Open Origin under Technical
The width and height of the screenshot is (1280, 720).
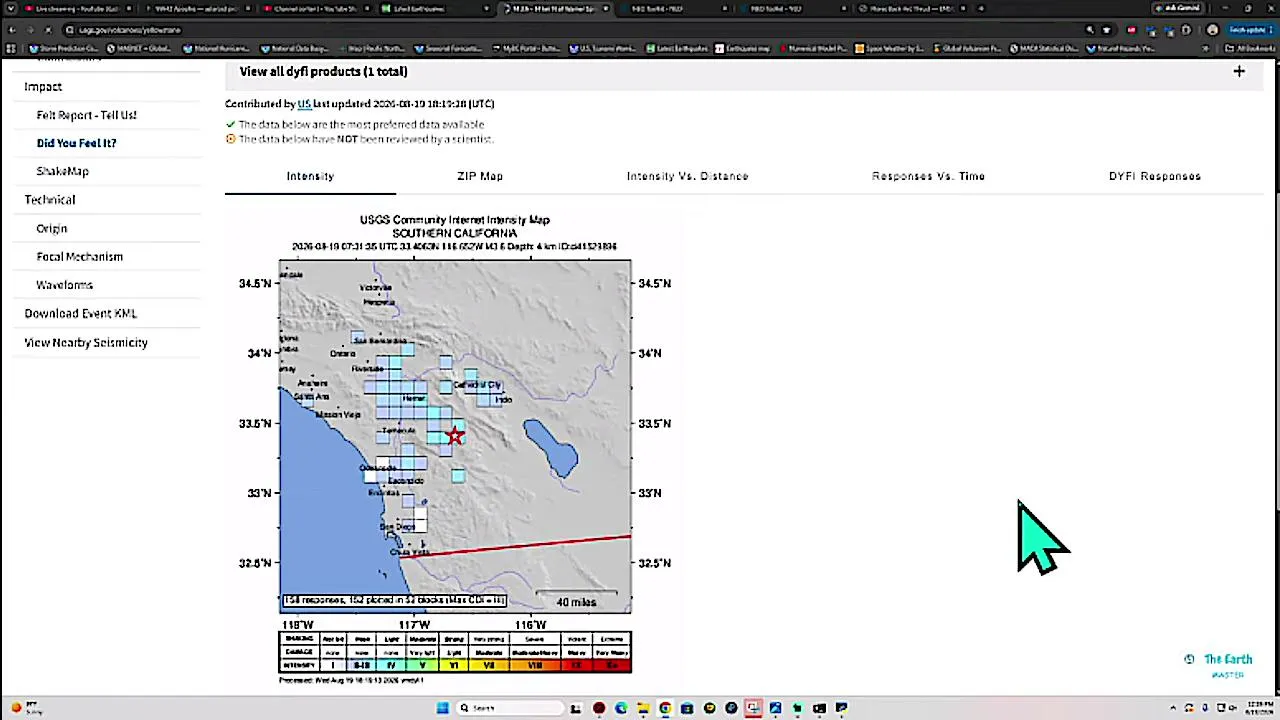[52, 228]
